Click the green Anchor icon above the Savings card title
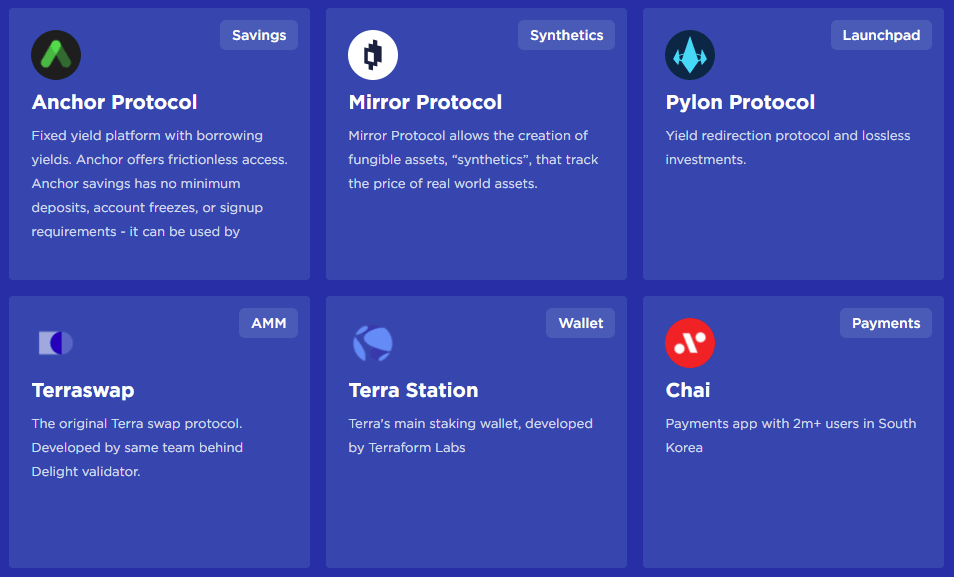This screenshot has width=954, height=577. tap(55, 55)
